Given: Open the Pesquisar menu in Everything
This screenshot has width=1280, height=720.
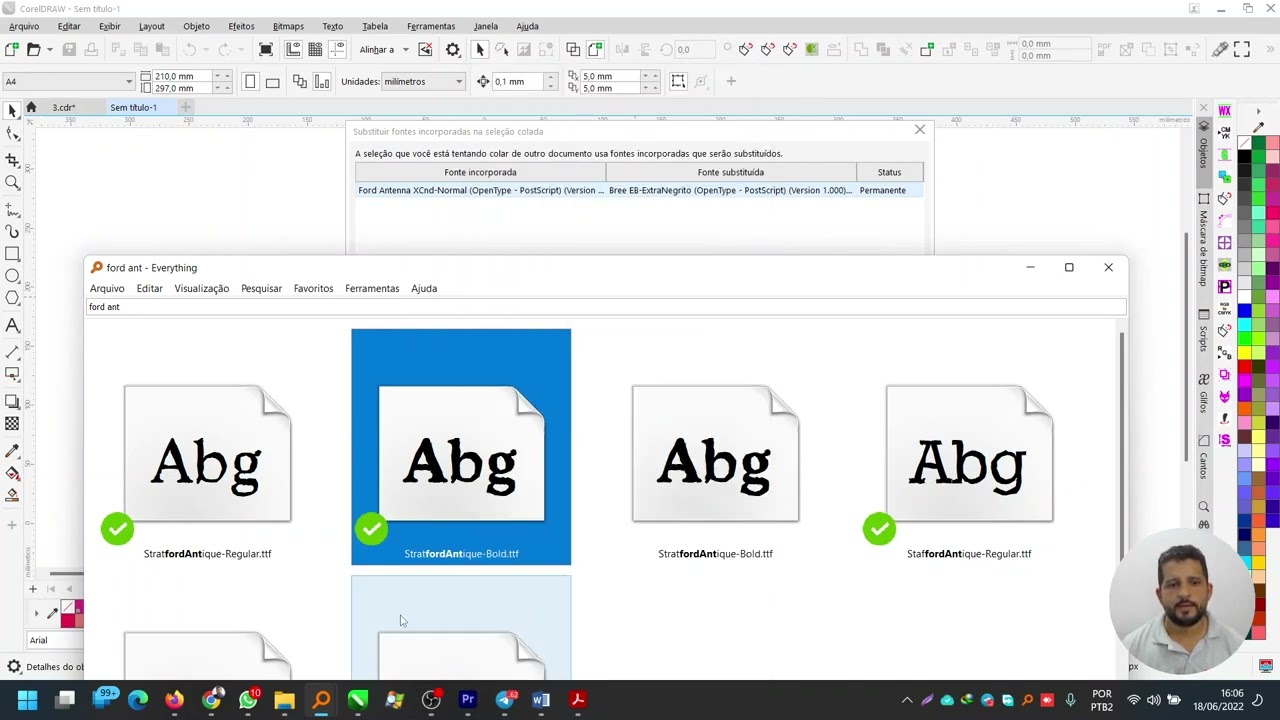Looking at the screenshot, I should coord(261,288).
